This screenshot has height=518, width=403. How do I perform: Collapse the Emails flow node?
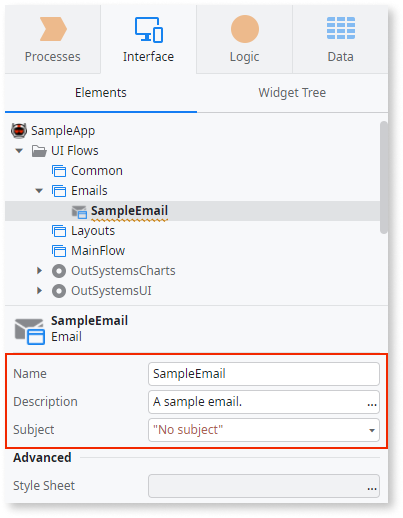[39, 191]
